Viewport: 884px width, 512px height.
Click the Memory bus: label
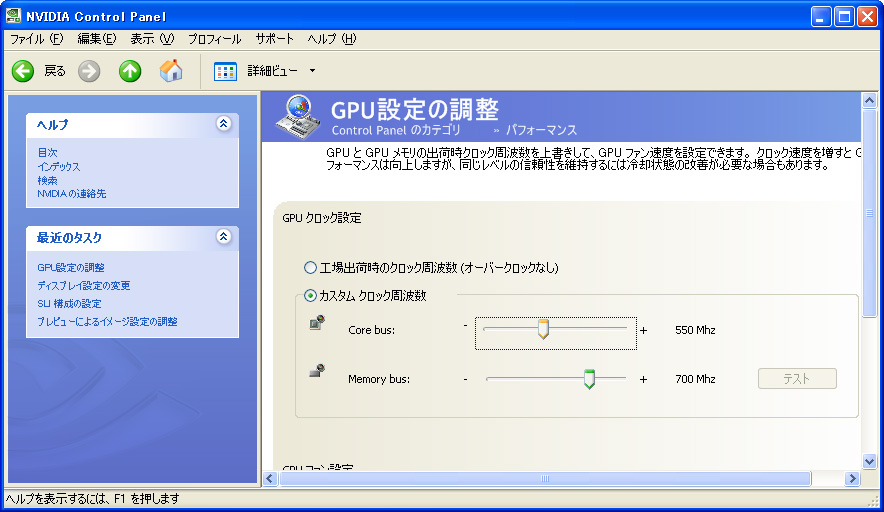click(x=379, y=379)
